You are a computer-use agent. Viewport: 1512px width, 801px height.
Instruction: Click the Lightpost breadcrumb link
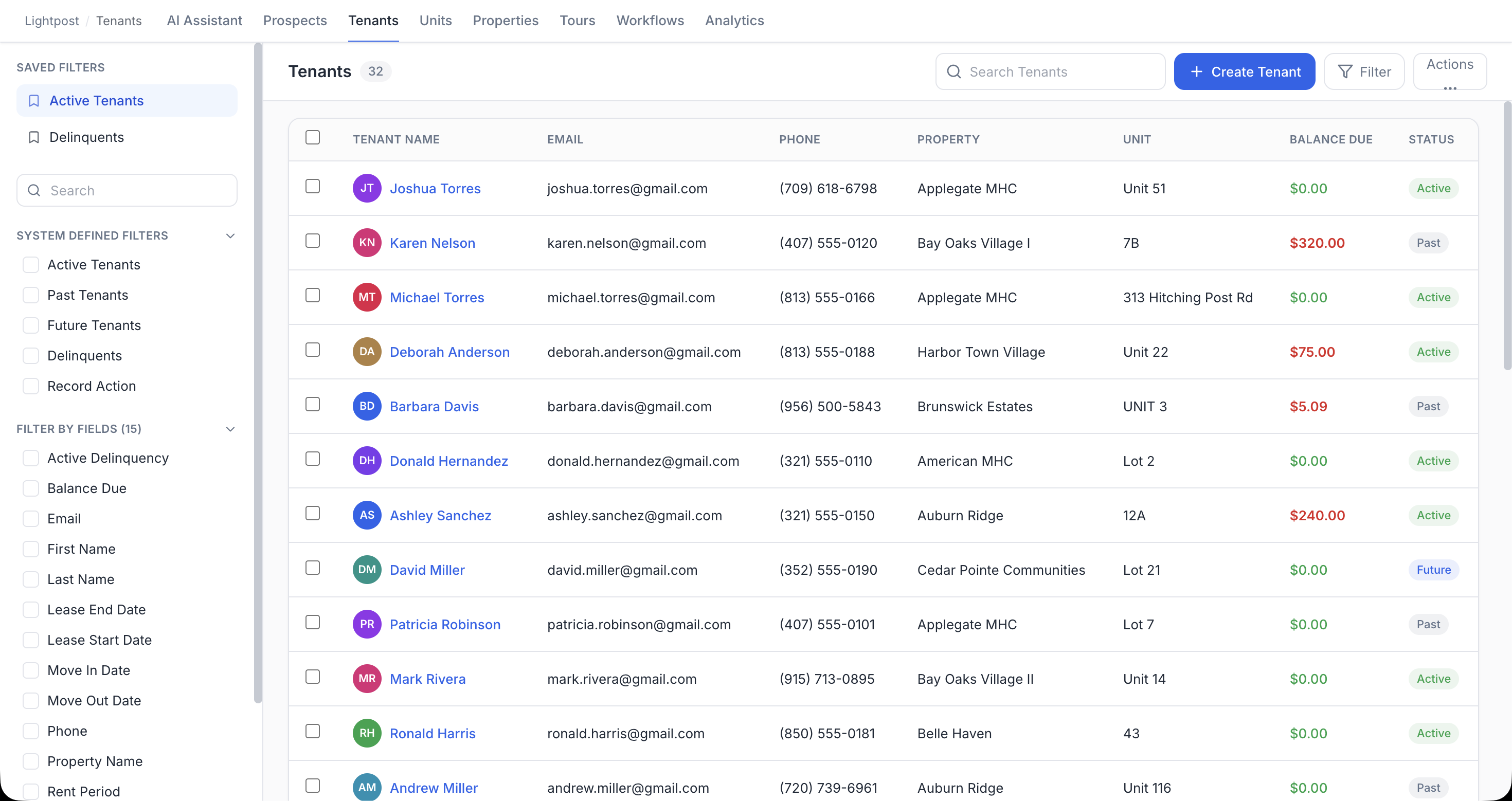coord(51,21)
